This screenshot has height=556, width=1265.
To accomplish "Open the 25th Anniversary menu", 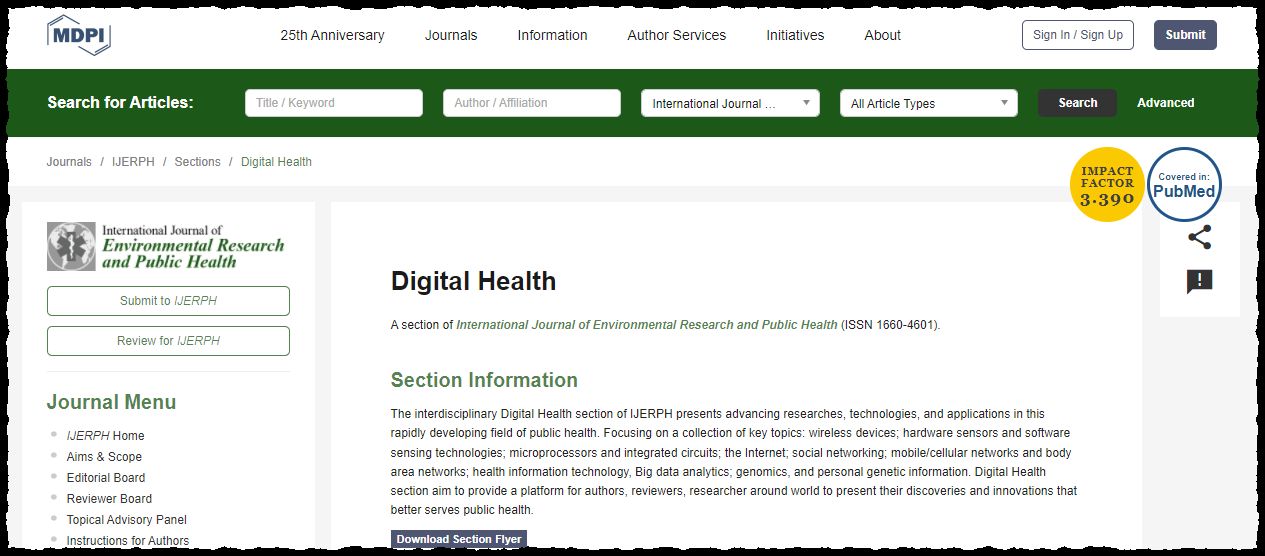I will 332,35.
